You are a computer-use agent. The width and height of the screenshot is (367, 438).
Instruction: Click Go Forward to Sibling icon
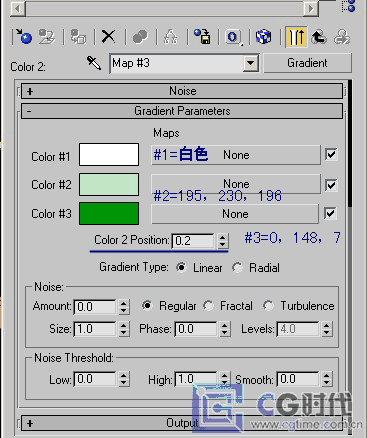(342, 36)
